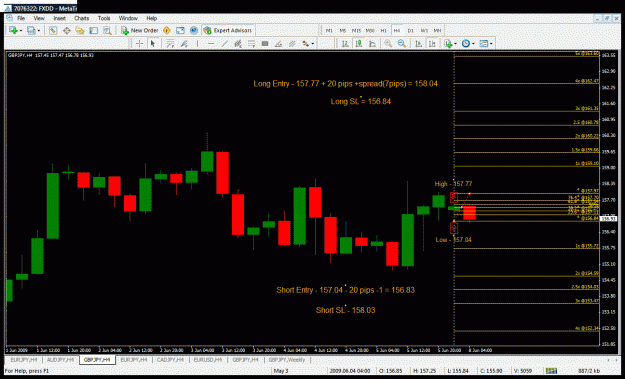
Task: Expand the Indicators dropdown arrow
Action: (455, 44)
